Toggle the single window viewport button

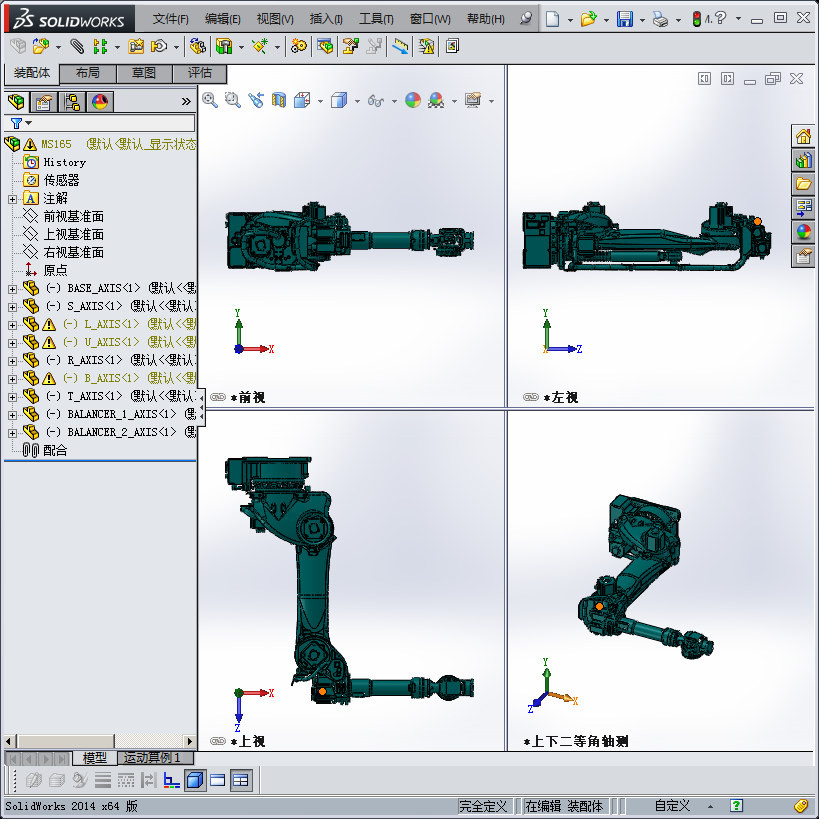pyautogui.click(x=217, y=780)
